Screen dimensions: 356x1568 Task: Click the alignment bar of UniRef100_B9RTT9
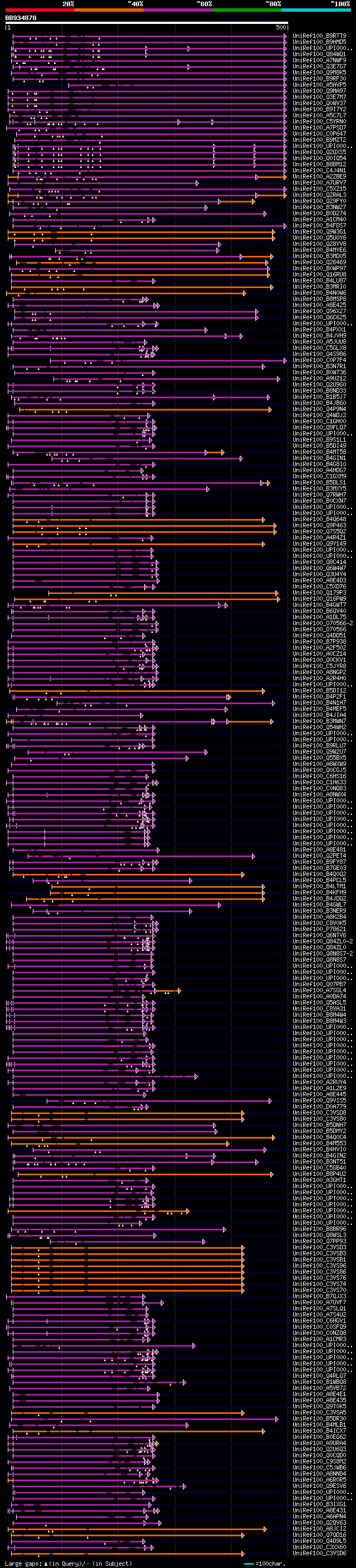[x=150, y=36]
